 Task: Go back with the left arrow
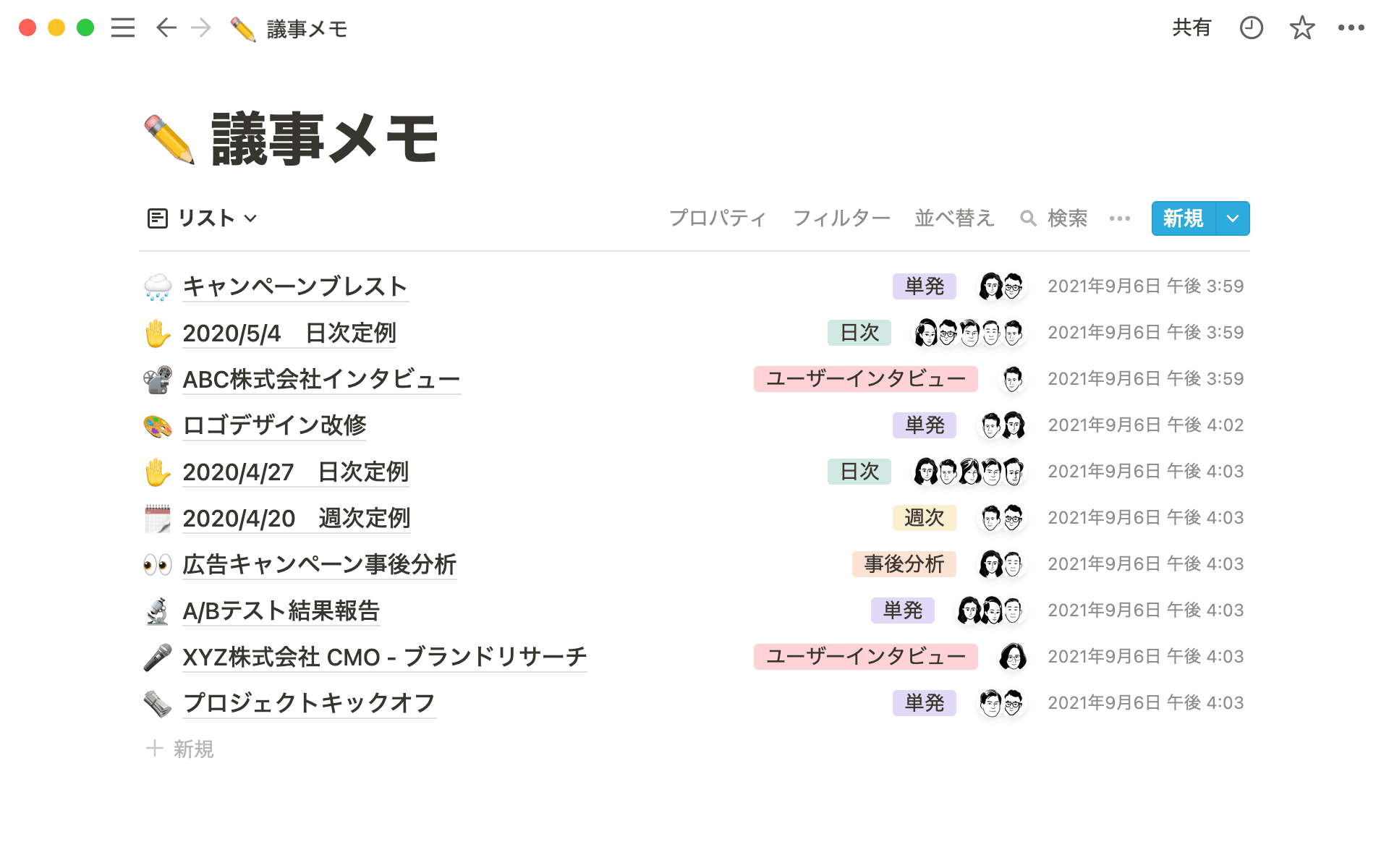[166, 28]
